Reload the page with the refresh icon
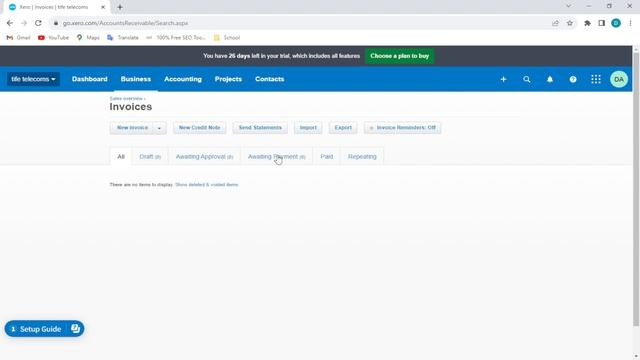The height and width of the screenshot is (360, 640). [x=38, y=23]
